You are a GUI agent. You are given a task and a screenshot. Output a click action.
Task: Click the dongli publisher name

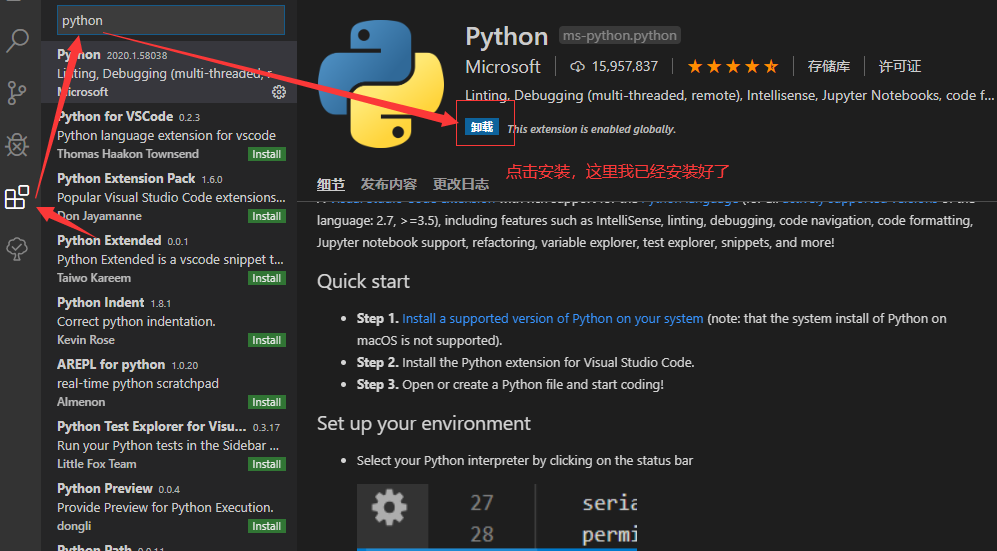[74, 526]
